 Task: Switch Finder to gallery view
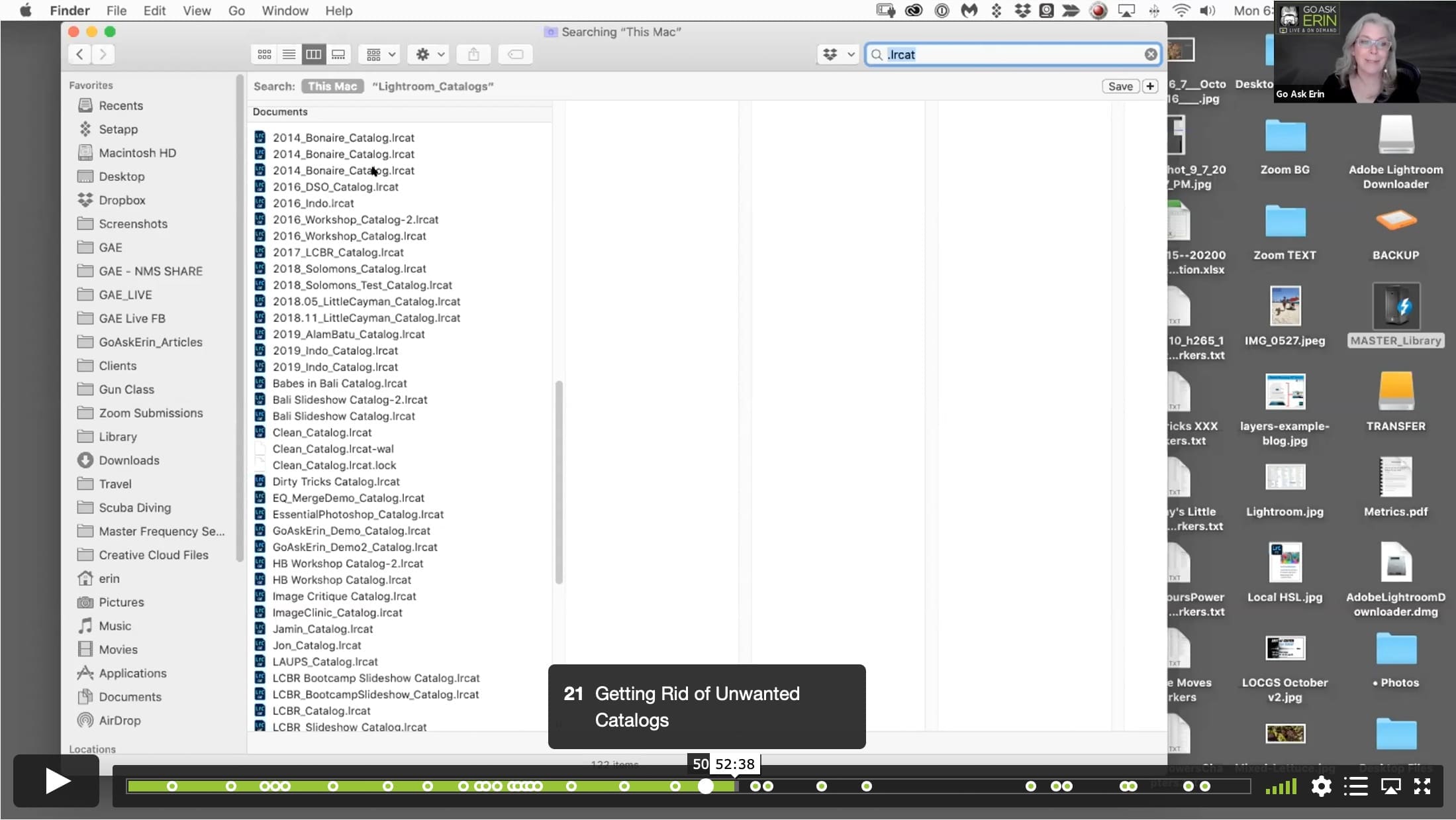click(338, 54)
